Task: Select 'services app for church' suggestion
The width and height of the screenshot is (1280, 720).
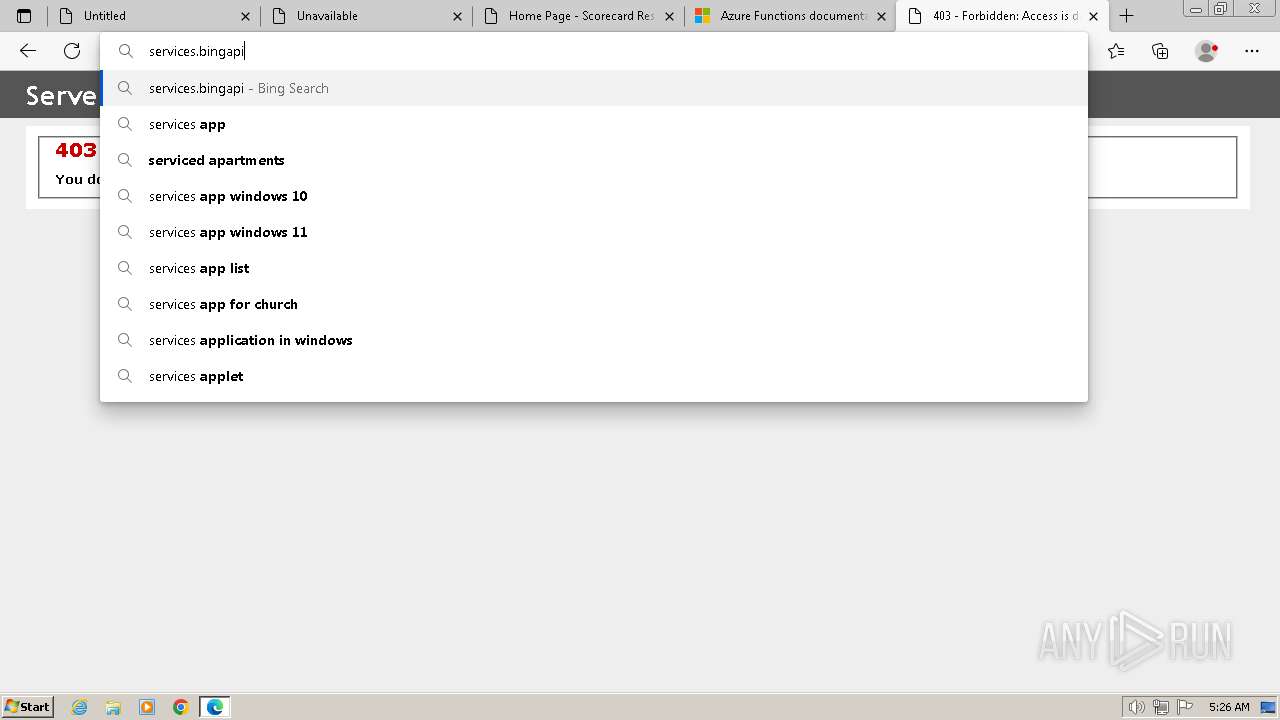Action: [594, 304]
